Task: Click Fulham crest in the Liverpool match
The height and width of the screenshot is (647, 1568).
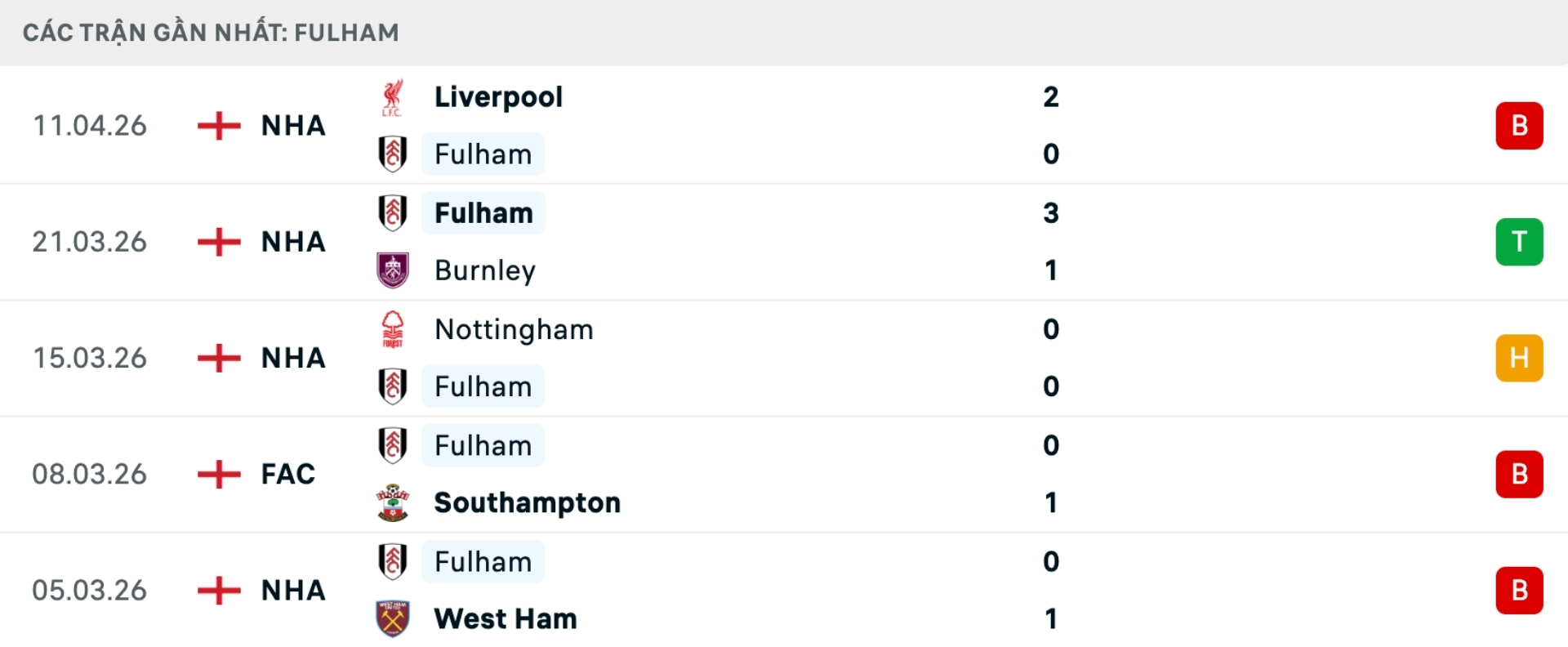Action: click(x=393, y=154)
